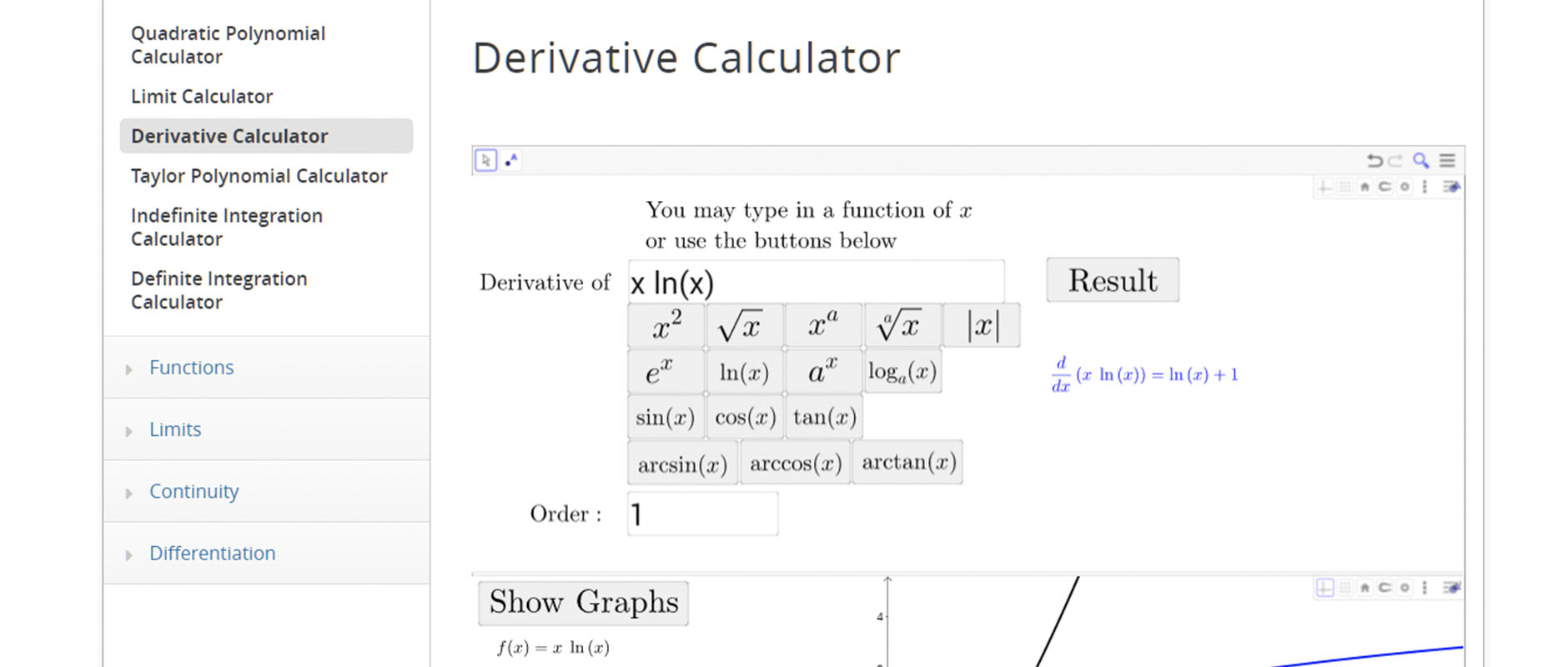Select the Move arrow tool
This screenshot has width=1568, height=667.
(x=485, y=160)
